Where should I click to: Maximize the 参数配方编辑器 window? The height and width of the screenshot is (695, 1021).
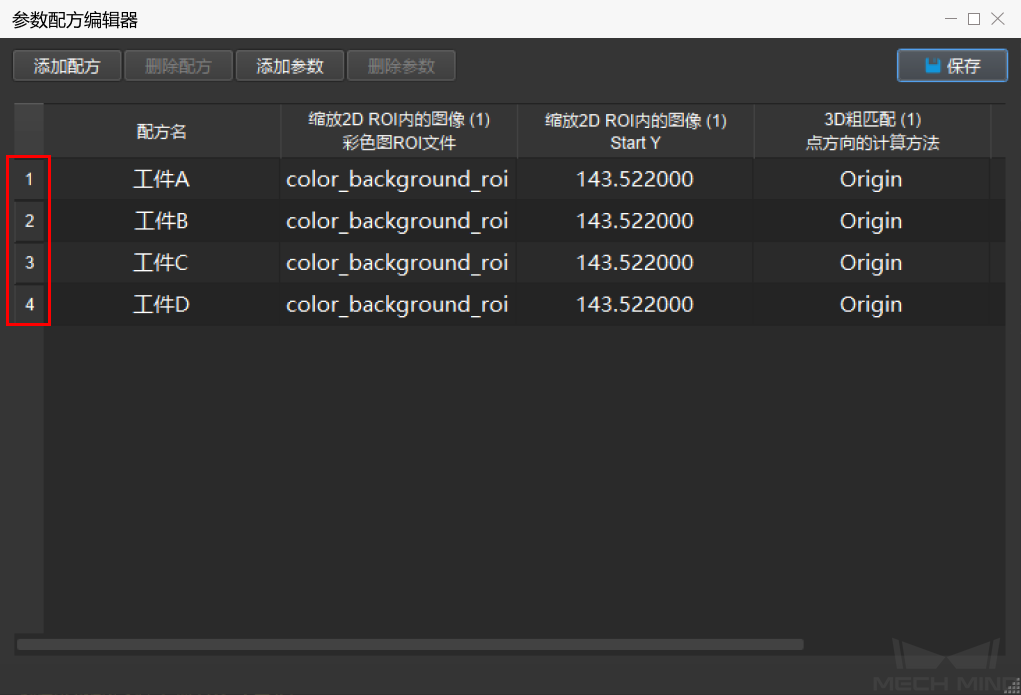pyautogui.click(x=974, y=19)
